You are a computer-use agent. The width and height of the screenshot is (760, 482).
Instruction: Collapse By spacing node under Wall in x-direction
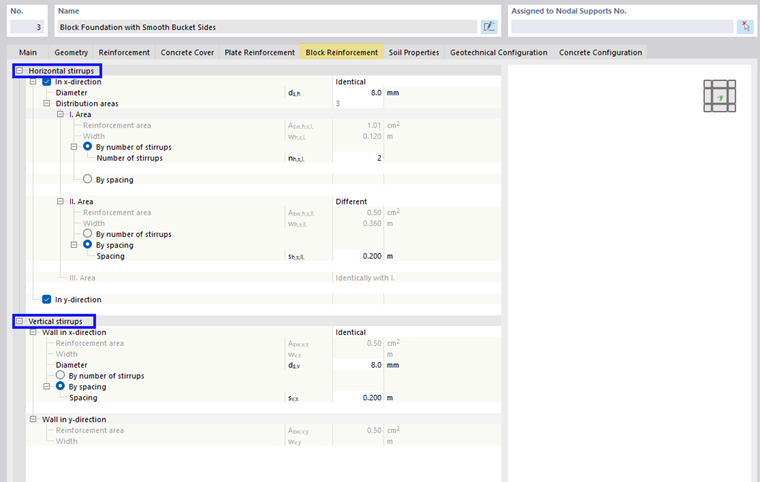[47, 386]
